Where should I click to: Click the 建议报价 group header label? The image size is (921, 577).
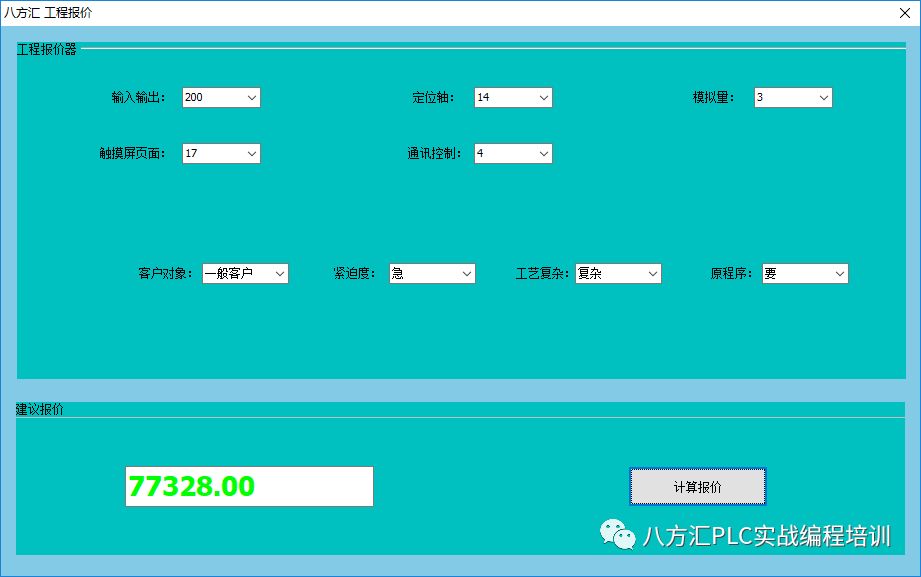point(40,409)
